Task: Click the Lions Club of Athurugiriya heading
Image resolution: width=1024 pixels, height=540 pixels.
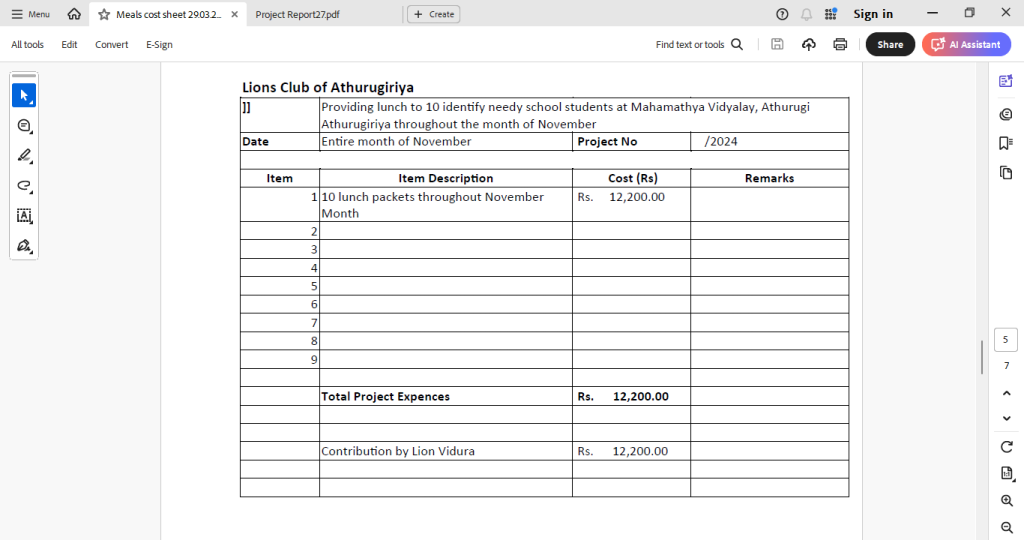Action: (328, 87)
